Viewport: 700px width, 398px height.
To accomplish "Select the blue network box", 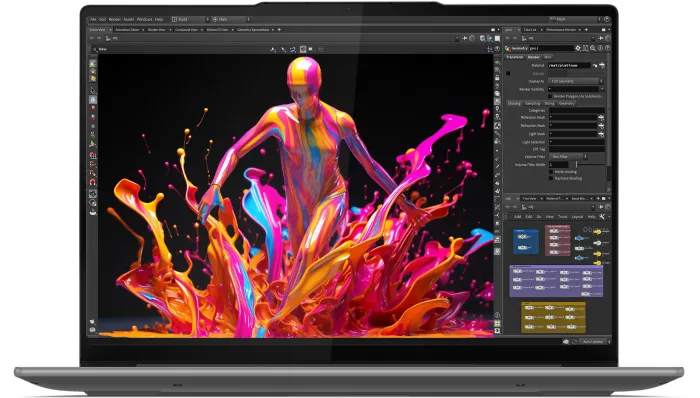I will click(526, 241).
